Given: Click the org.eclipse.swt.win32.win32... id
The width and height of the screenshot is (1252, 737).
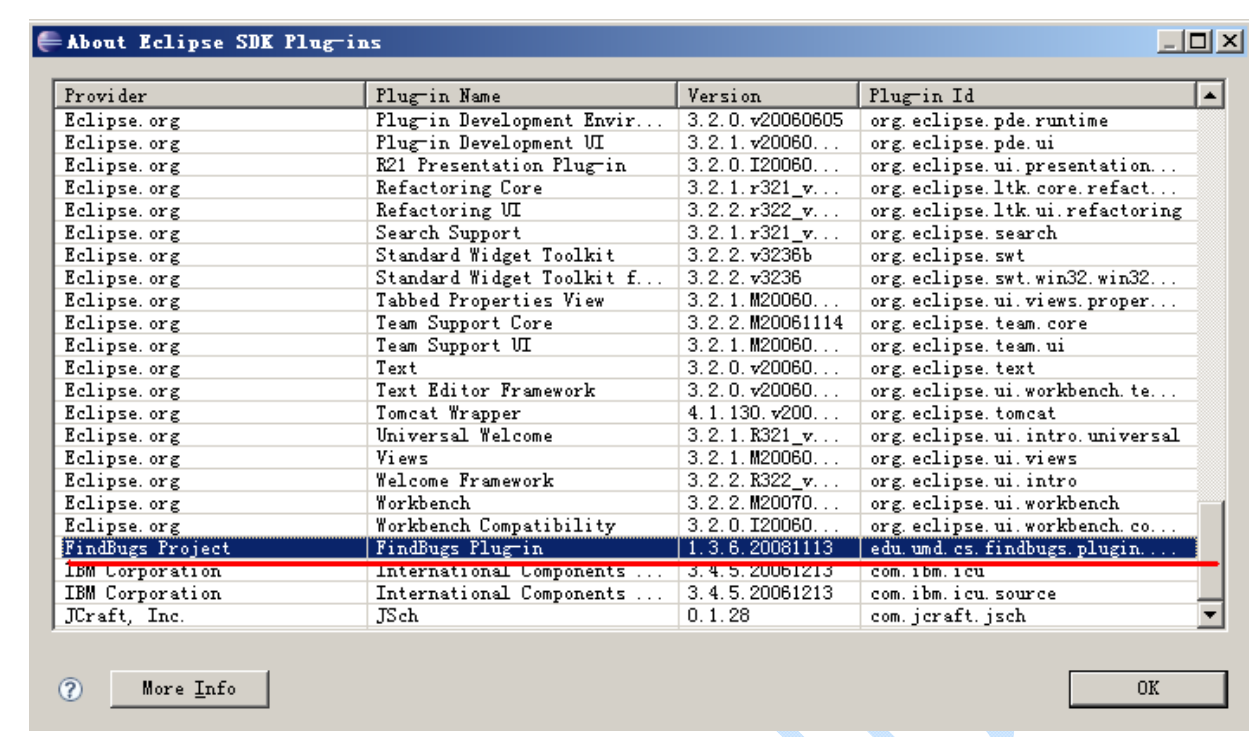Looking at the screenshot, I should tap(1023, 278).
